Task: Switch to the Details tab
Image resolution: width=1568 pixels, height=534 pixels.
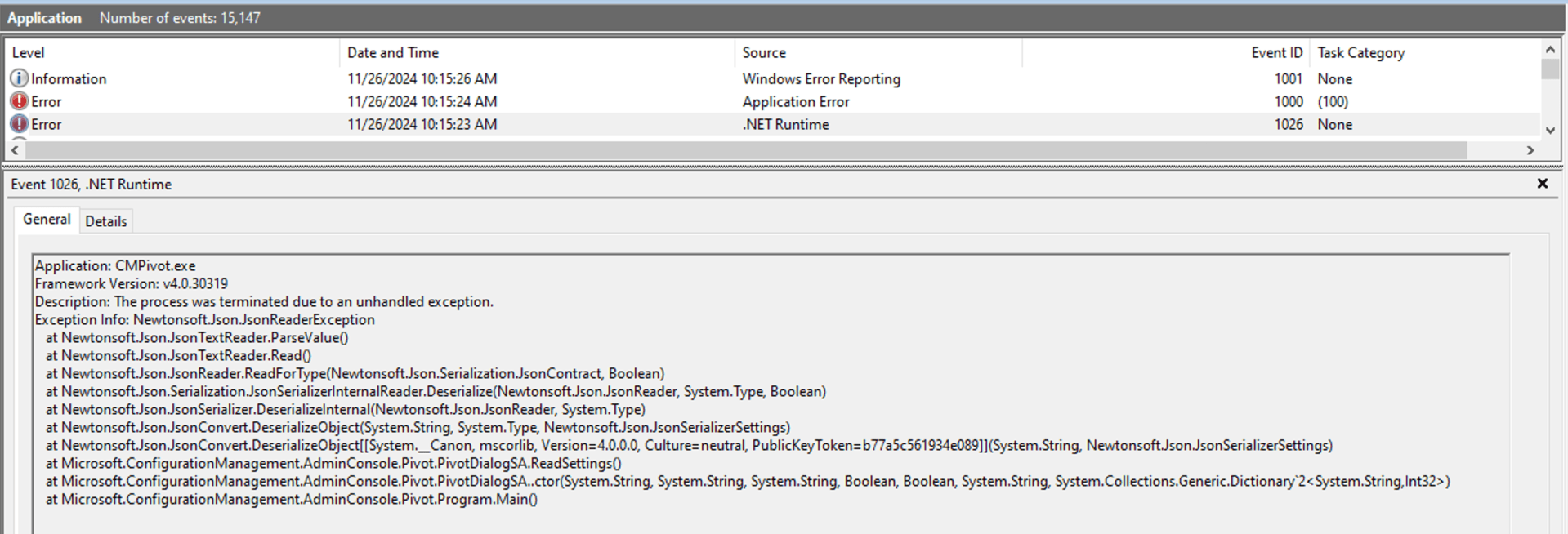Action: pyautogui.click(x=106, y=221)
